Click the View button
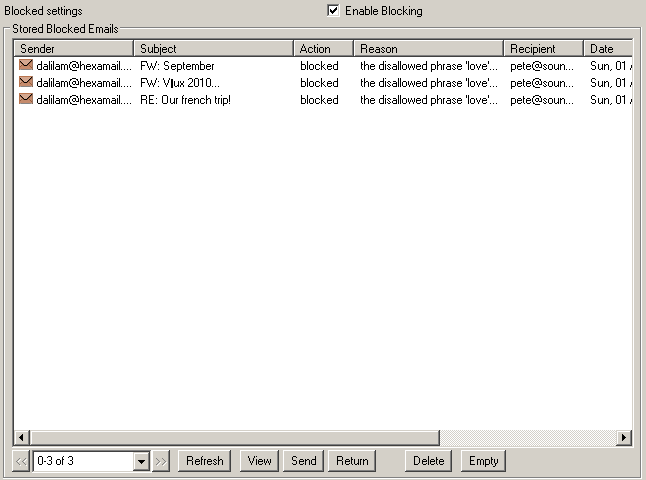The image size is (646, 480). (x=259, y=461)
